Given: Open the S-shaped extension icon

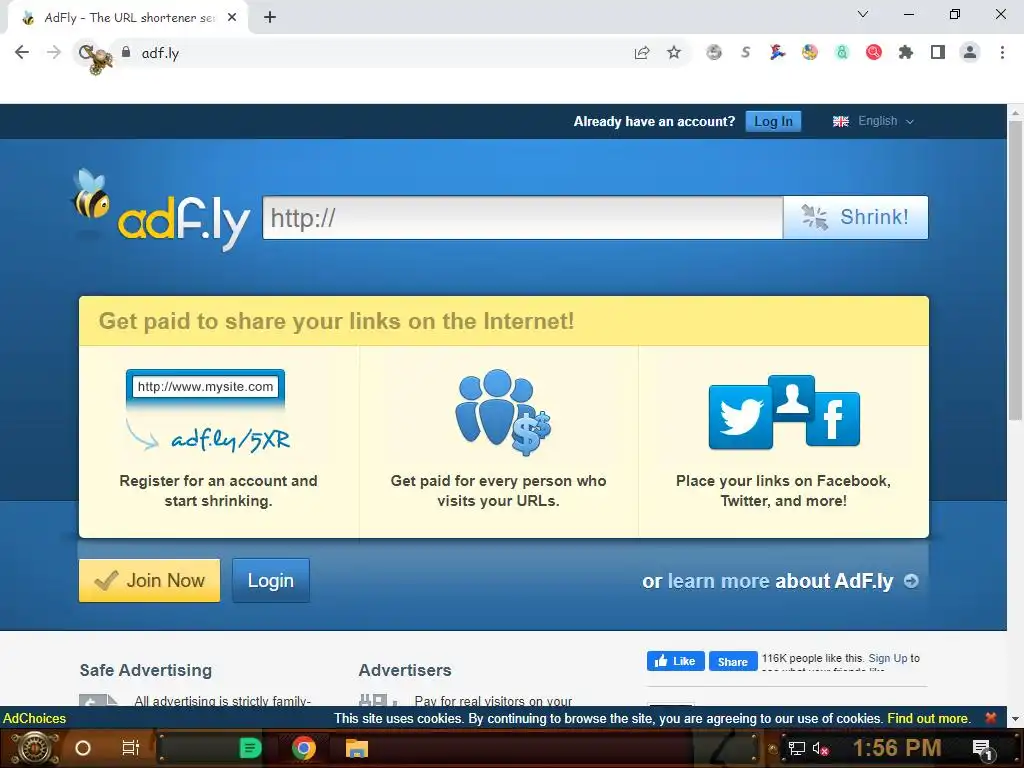Looking at the screenshot, I should (746, 52).
